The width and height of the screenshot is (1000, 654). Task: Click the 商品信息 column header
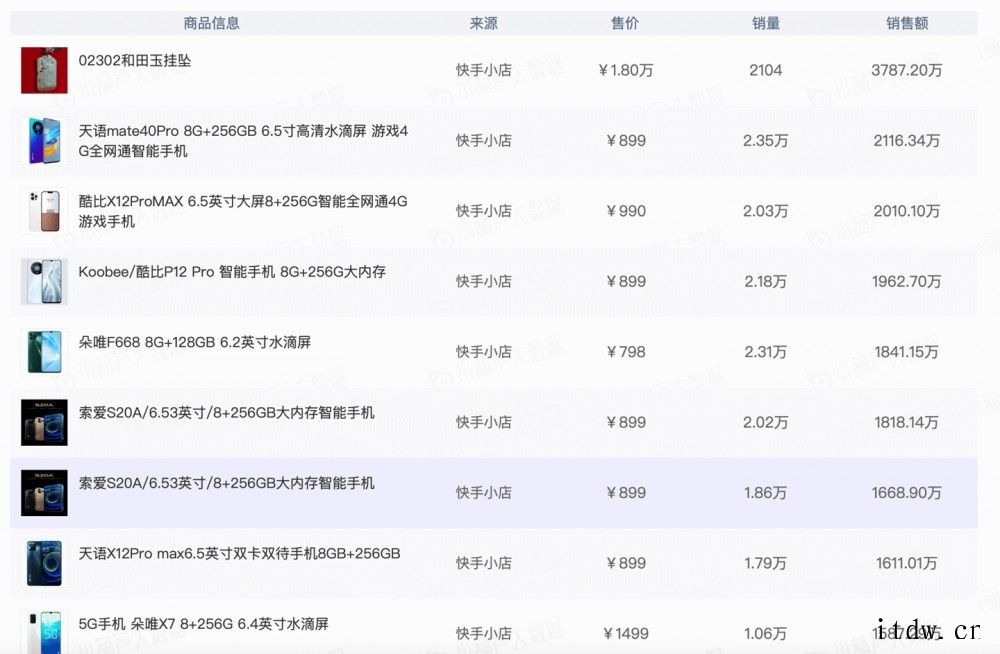211,24
